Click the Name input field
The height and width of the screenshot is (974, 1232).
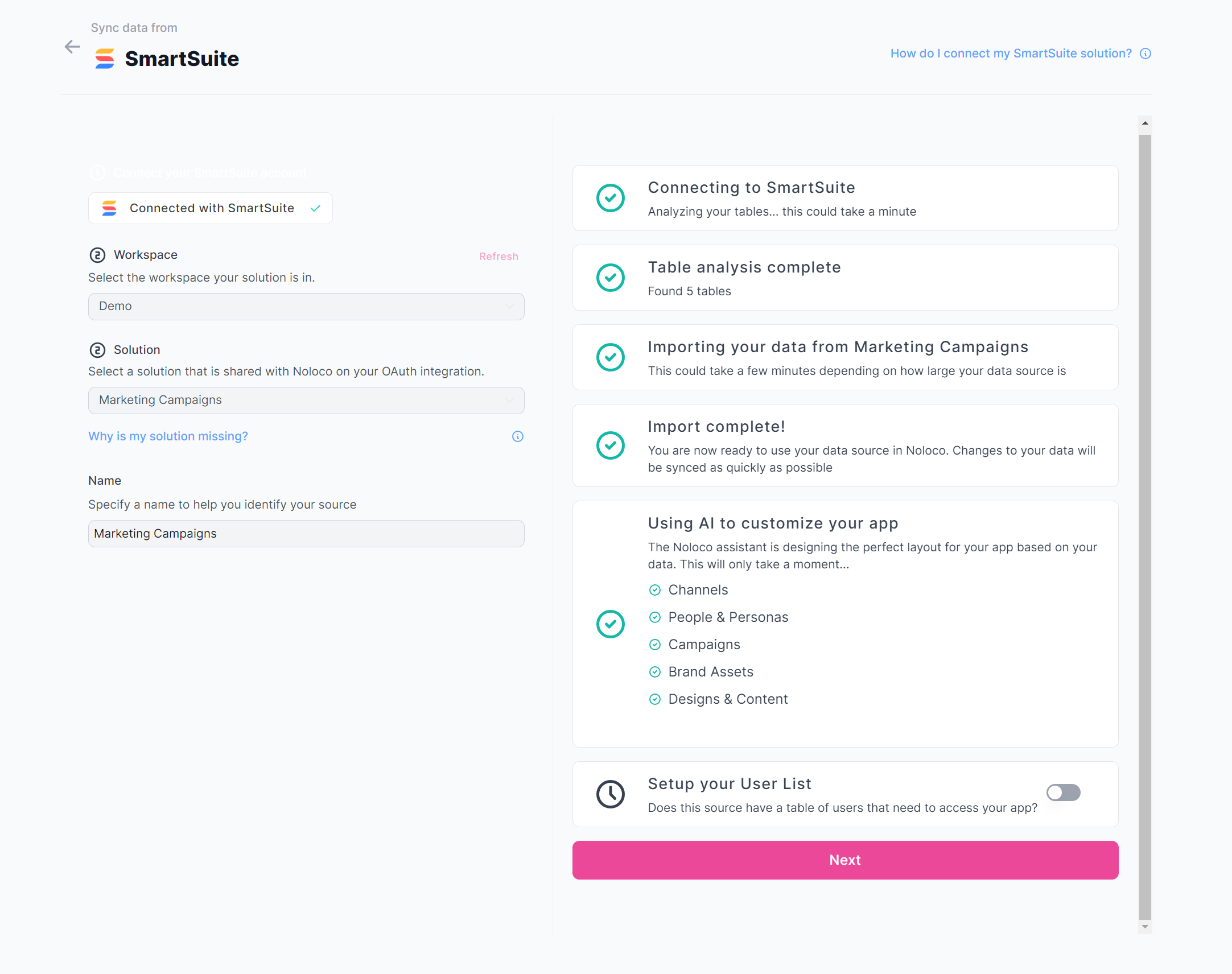pos(306,534)
